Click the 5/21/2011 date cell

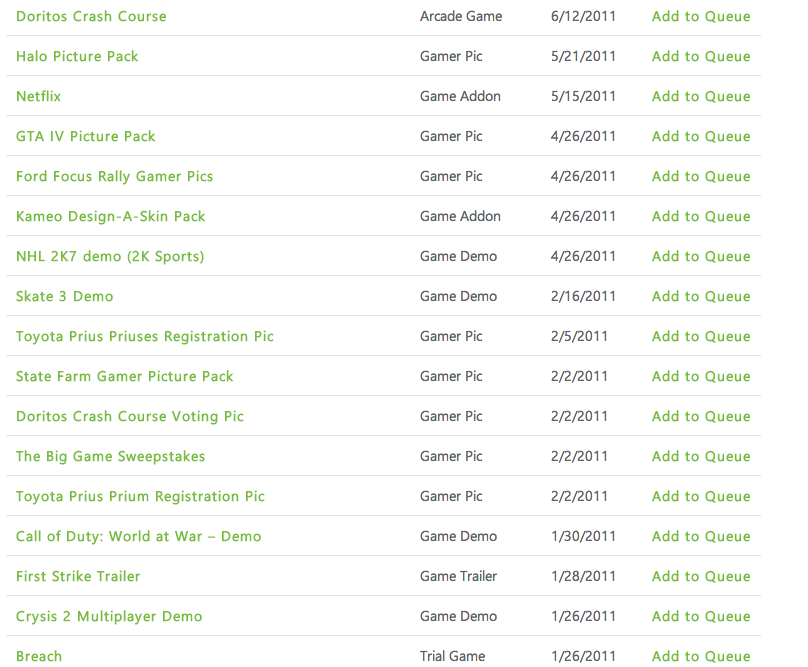tap(583, 56)
